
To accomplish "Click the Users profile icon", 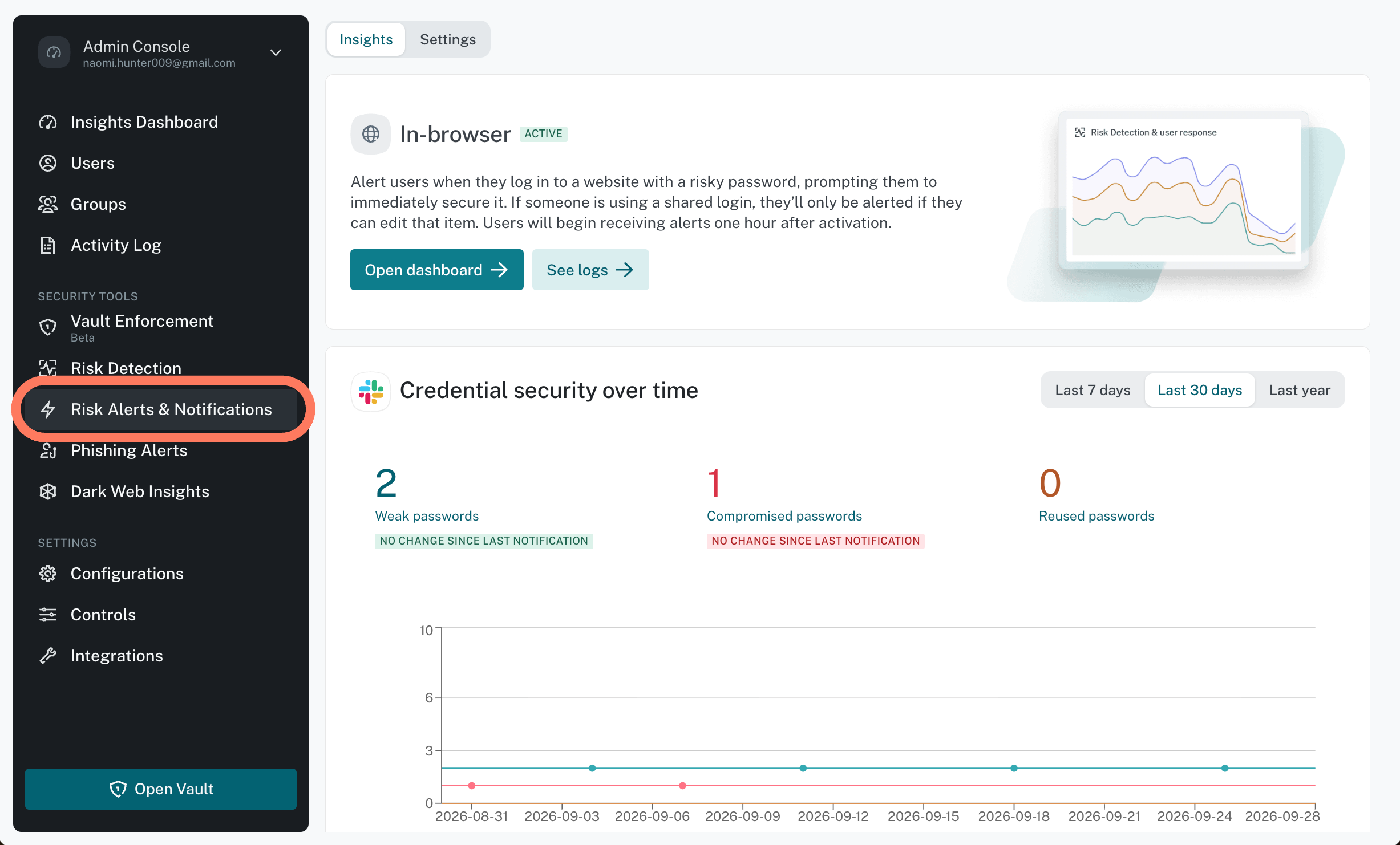I will [48, 163].
